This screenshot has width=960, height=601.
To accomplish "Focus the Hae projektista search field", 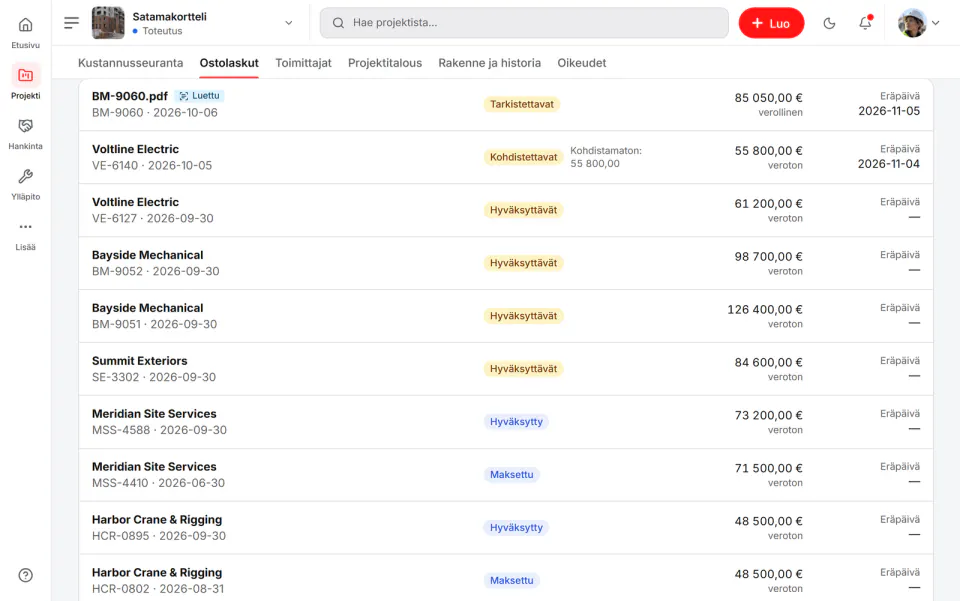I will (x=524, y=23).
